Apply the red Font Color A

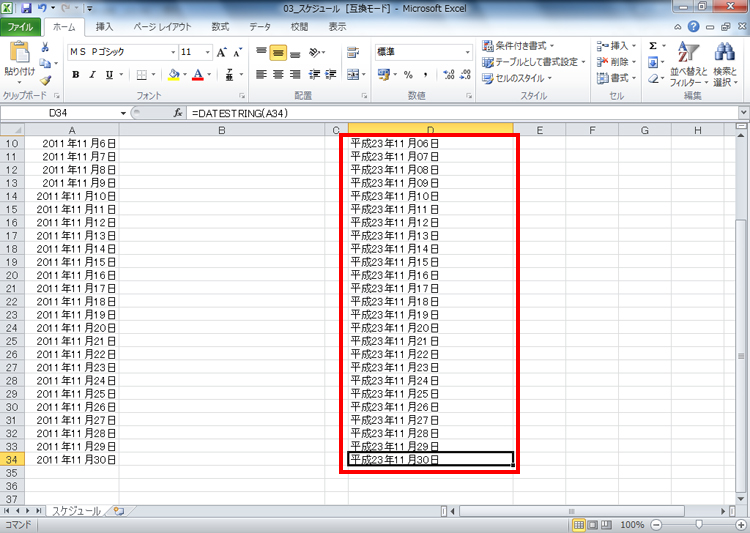click(x=198, y=75)
